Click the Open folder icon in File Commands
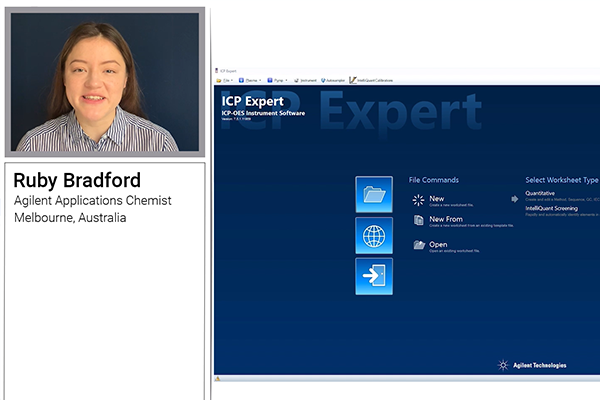The image size is (600, 400). pyautogui.click(x=419, y=245)
